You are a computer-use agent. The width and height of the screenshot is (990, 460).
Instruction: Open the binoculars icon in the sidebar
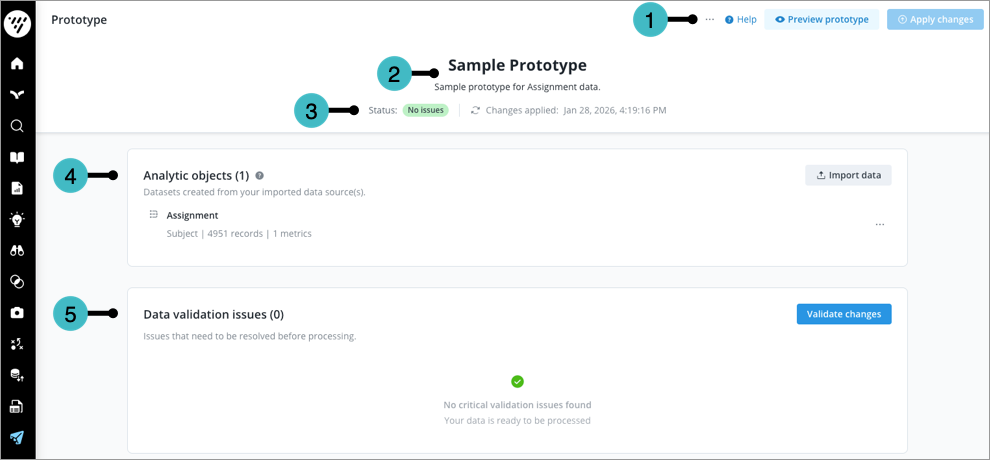[x=17, y=251]
